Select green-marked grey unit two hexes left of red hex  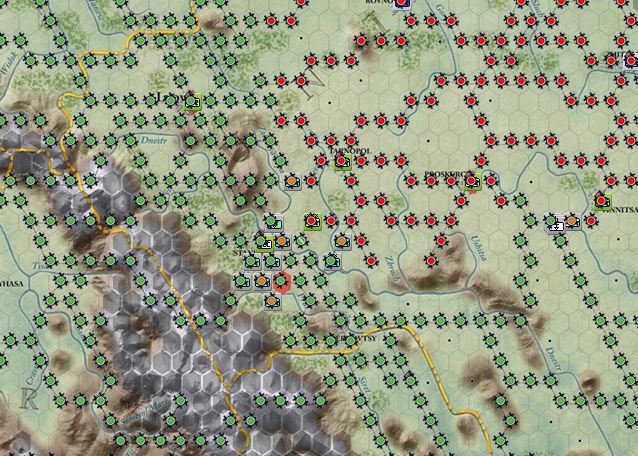pyautogui.click(x=243, y=281)
